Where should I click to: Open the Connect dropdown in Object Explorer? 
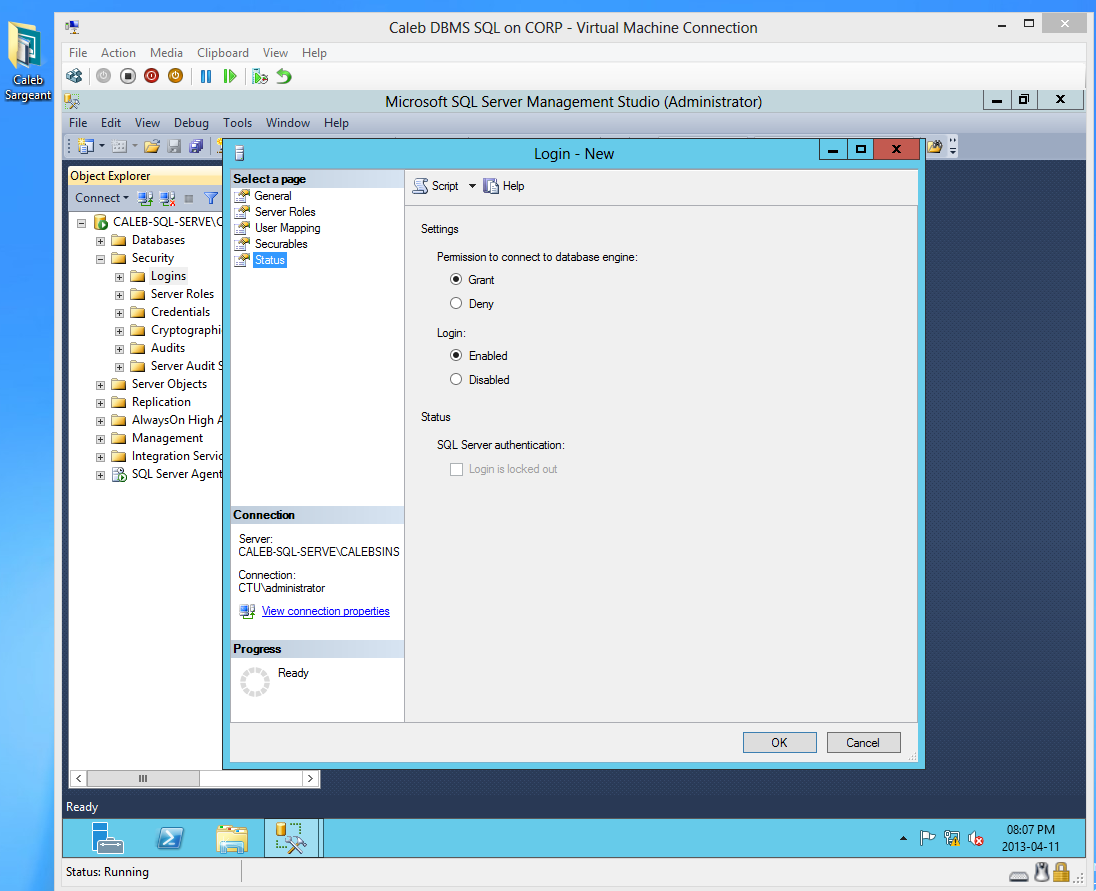(102, 198)
